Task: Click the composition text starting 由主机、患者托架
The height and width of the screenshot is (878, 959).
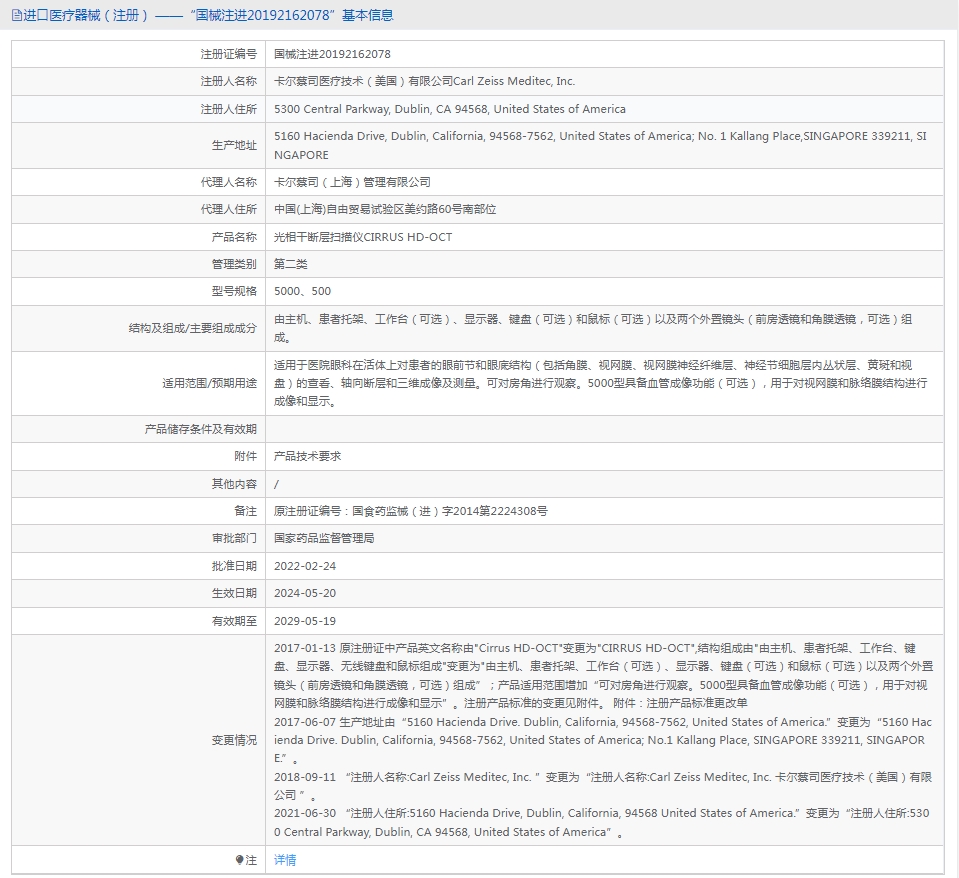Action: (x=593, y=328)
